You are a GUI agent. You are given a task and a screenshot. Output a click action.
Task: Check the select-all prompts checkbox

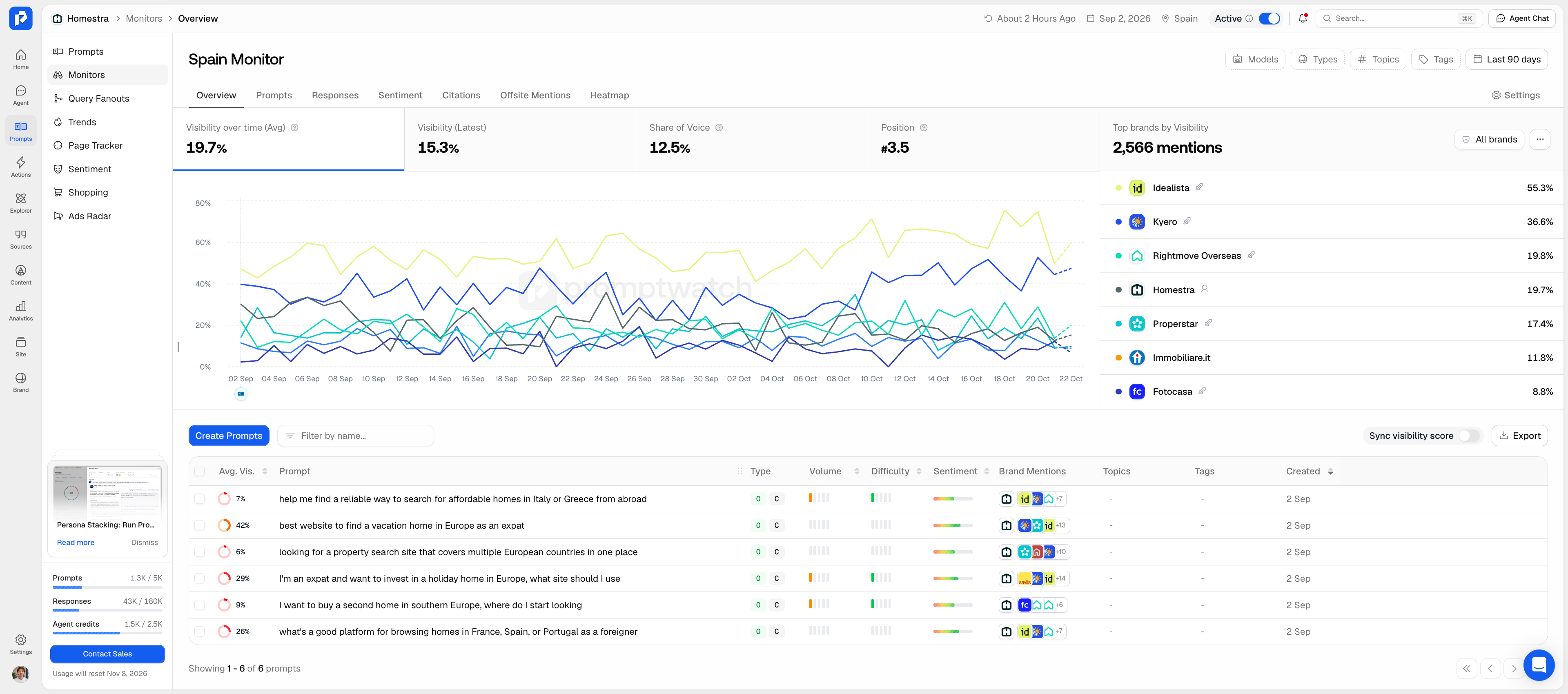[x=200, y=471]
